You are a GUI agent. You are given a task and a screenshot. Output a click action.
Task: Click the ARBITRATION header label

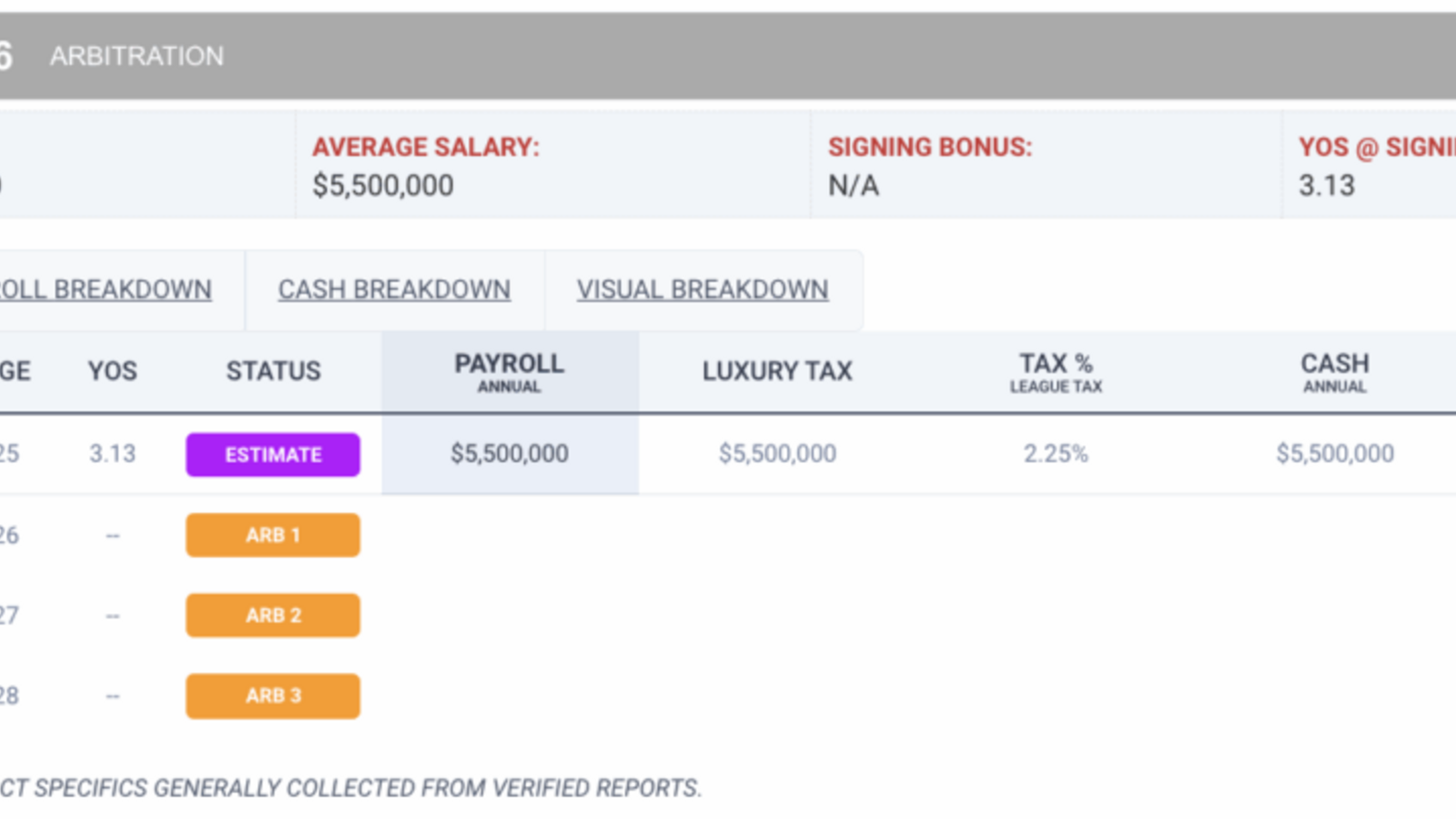[x=136, y=56]
